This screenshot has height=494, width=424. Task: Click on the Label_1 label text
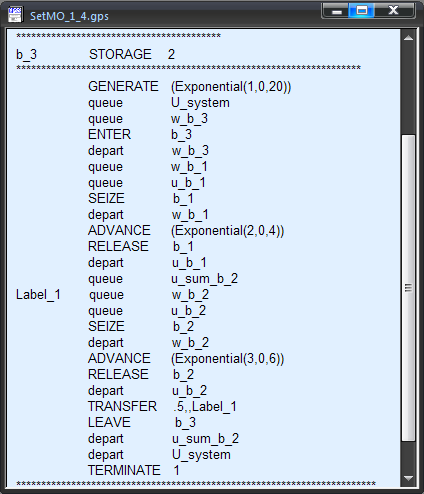click(x=38, y=295)
